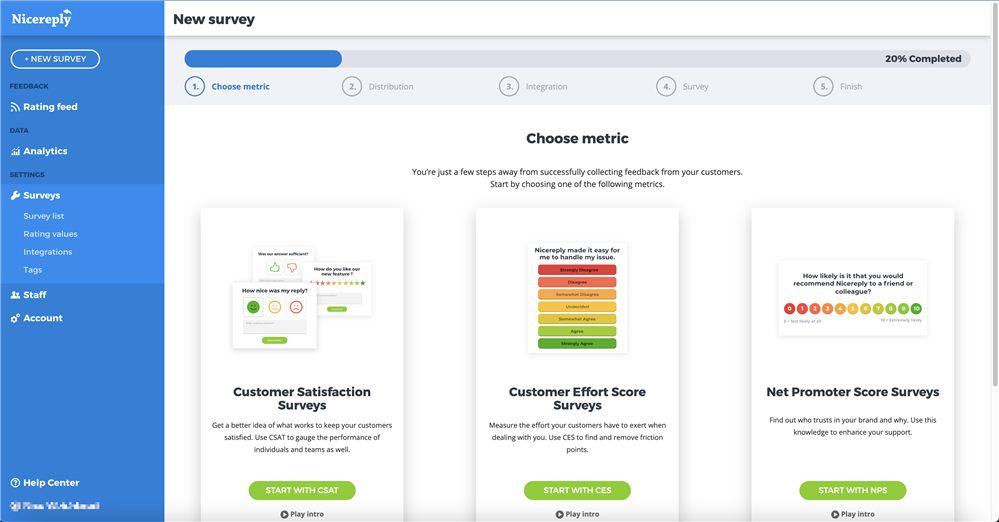Click the Staff people icon
999x522 pixels.
15,295
